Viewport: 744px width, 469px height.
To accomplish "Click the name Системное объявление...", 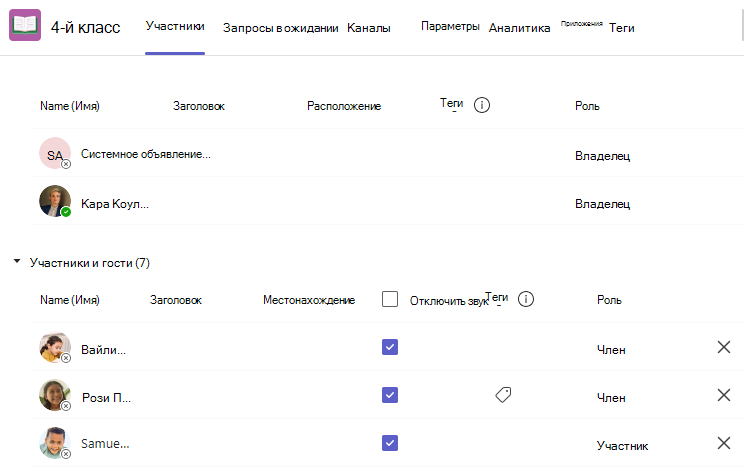I will pos(146,154).
